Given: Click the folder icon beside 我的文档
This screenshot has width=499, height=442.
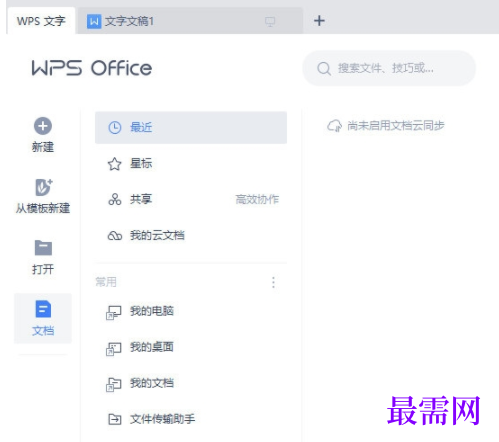Looking at the screenshot, I should point(114,385).
